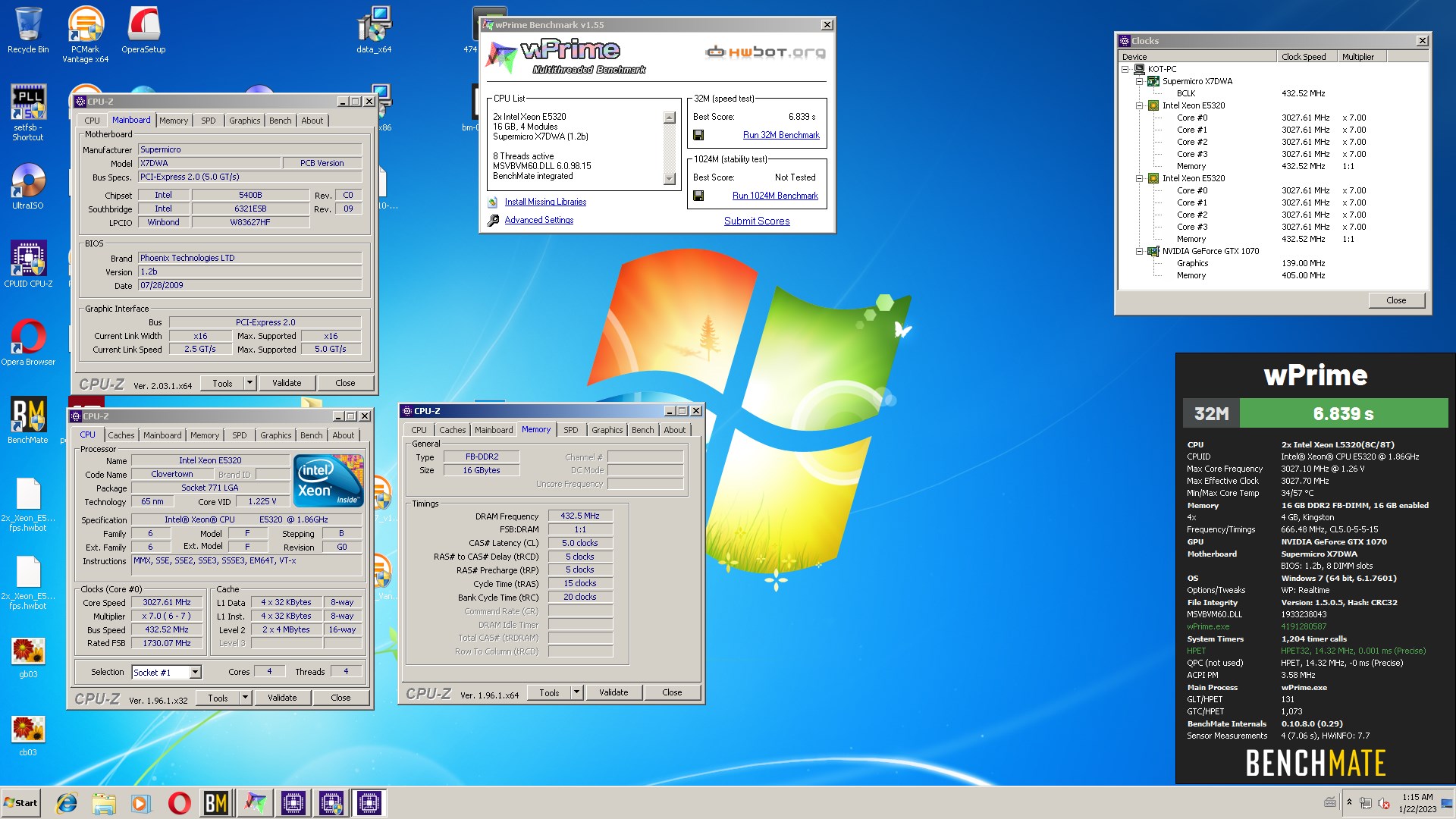Click Run 1024M Benchmark link
Viewport: 1456px width, 819px height.
[775, 196]
